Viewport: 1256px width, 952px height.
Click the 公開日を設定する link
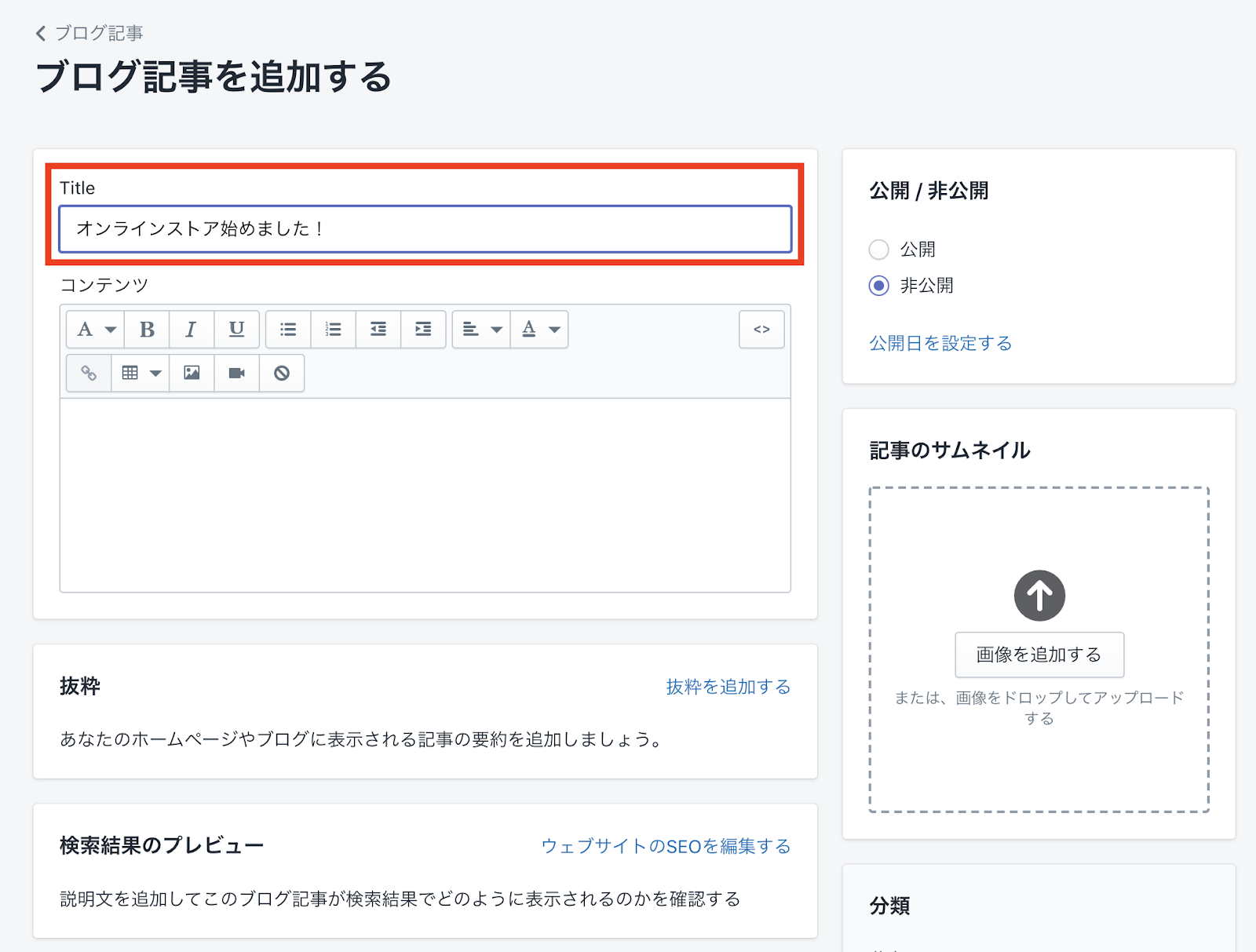coord(940,343)
